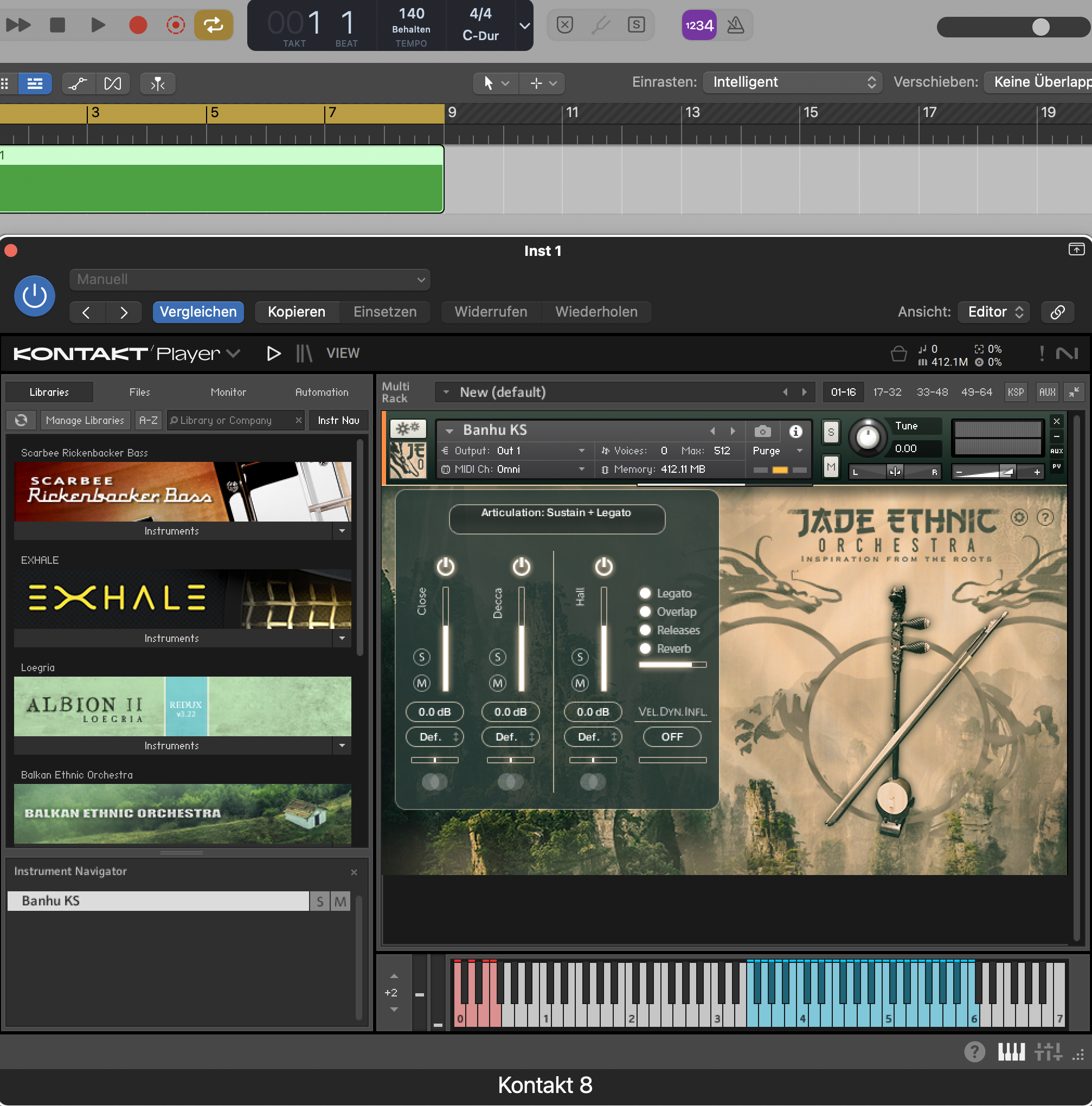Click the flex view icon in toolbar

click(x=113, y=83)
